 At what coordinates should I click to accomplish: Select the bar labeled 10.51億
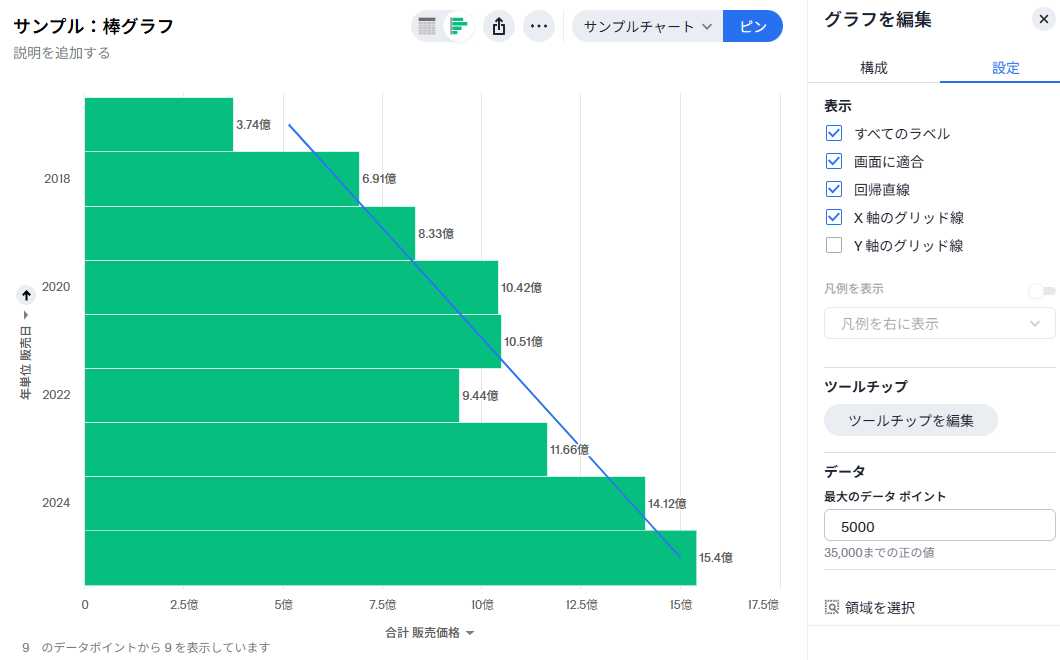[x=293, y=341]
